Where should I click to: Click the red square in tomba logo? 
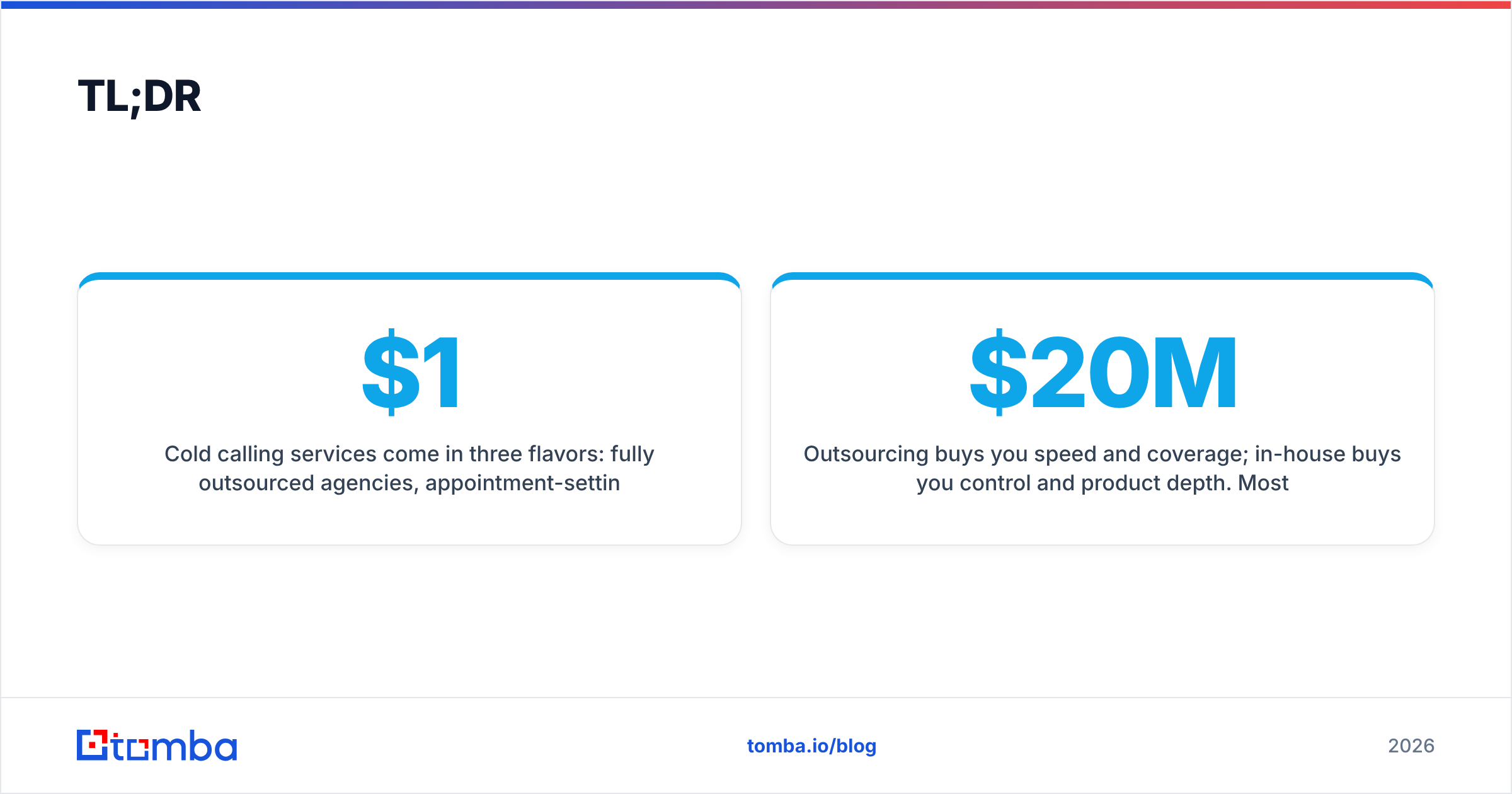pos(93,745)
